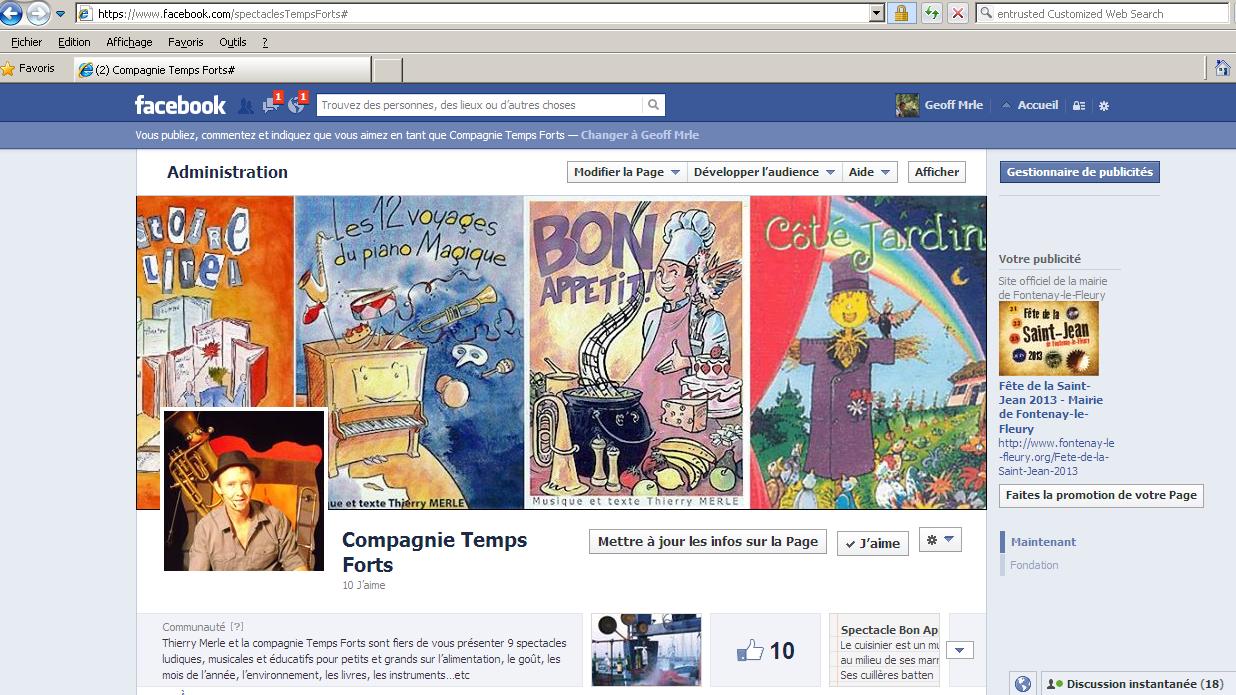Open the Fichier menu
The image size is (1236, 695).
coord(27,42)
